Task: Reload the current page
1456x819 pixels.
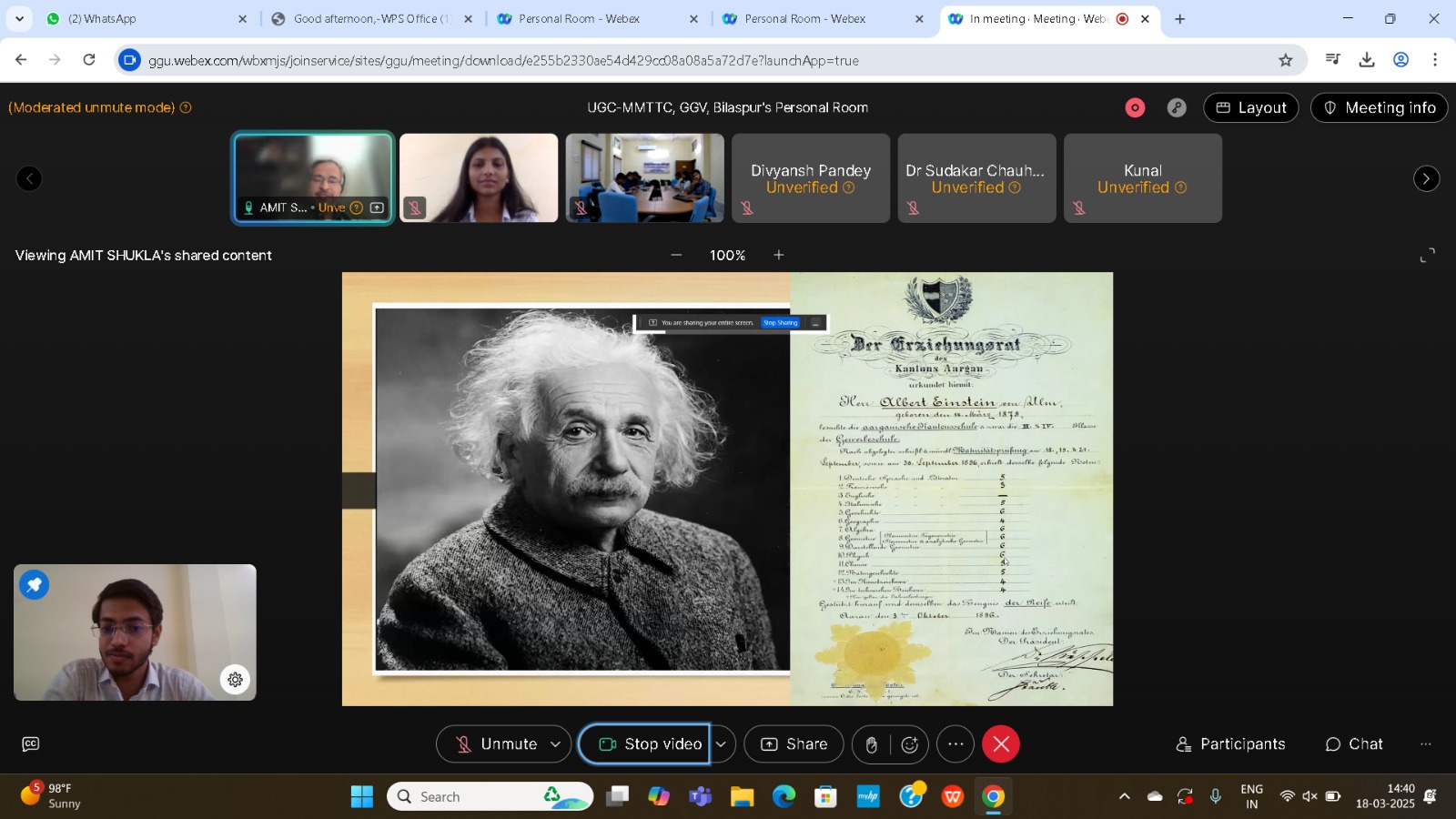Action: [x=89, y=60]
